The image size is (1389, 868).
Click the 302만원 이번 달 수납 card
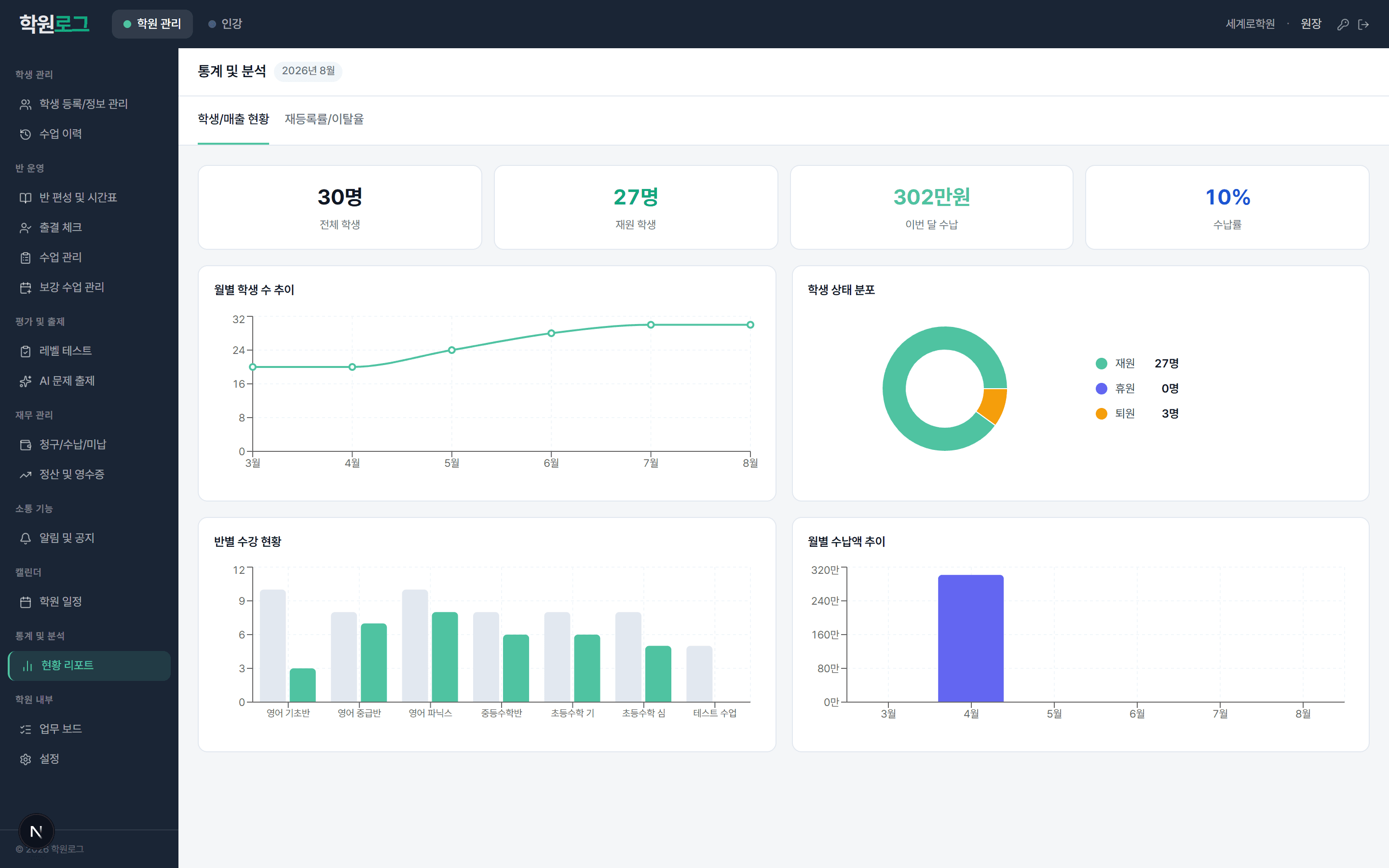[x=932, y=207]
